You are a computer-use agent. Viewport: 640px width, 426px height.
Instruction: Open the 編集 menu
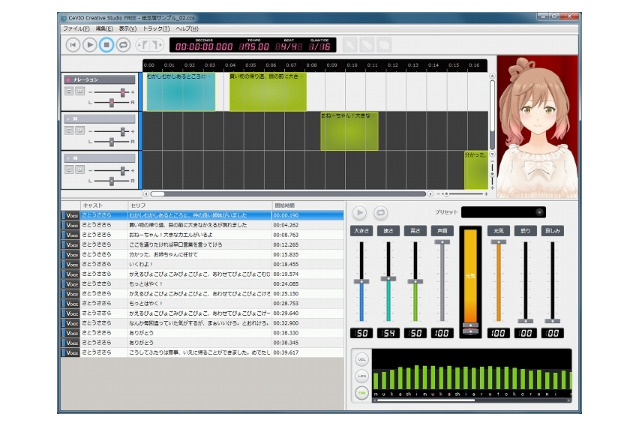104,29
